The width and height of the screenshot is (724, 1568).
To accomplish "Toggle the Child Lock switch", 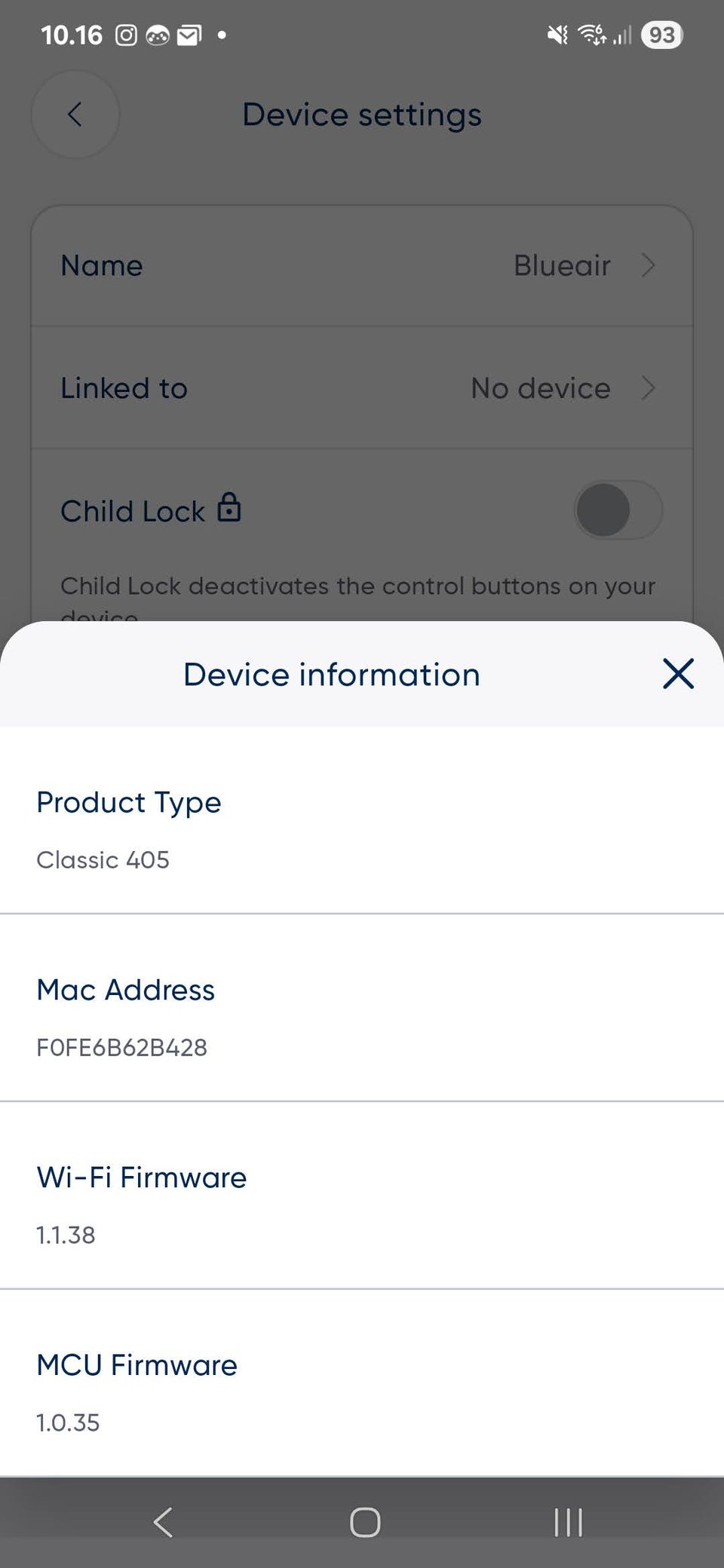I will (x=618, y=510).
